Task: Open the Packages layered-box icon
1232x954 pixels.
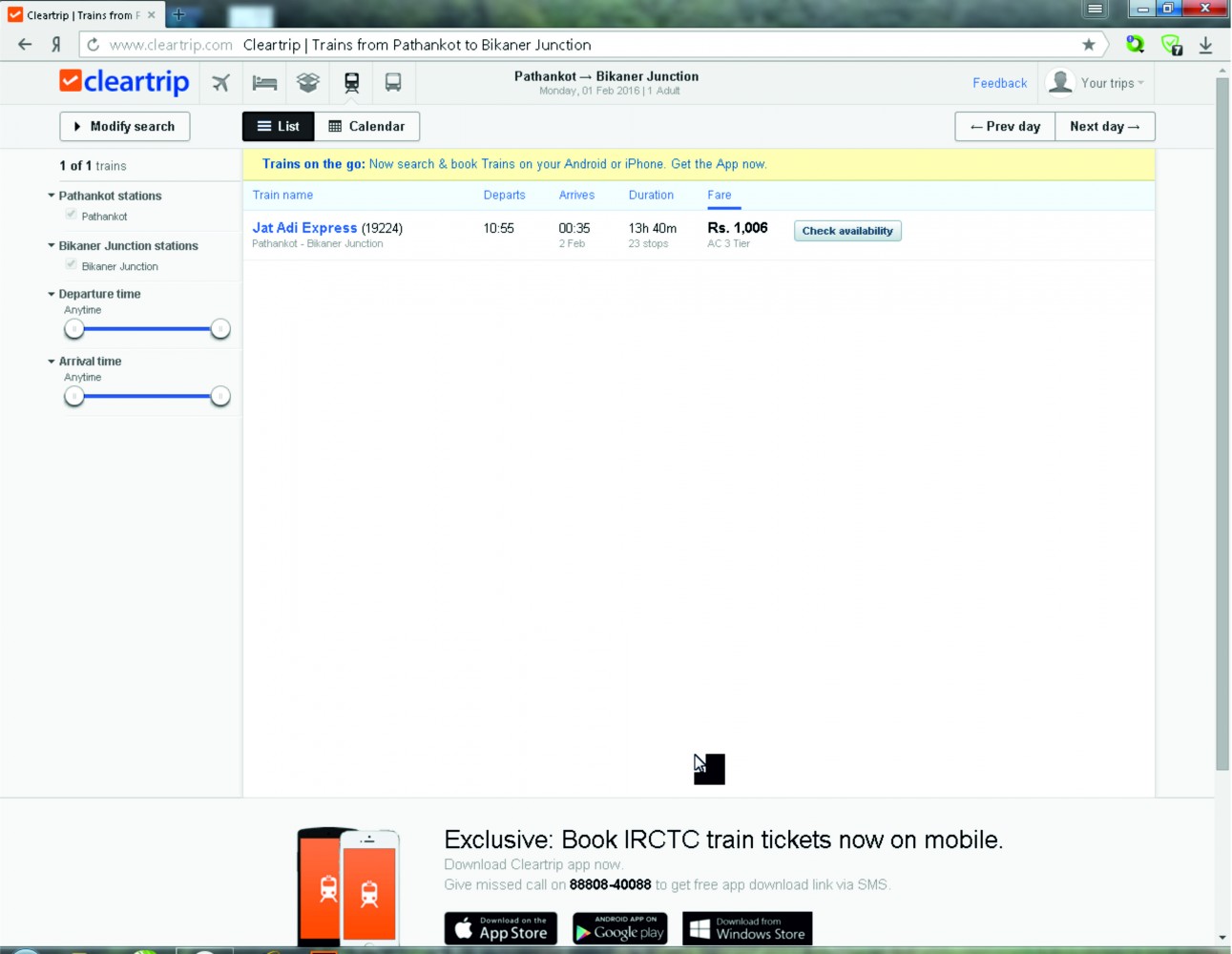Action: coord(307,83)
